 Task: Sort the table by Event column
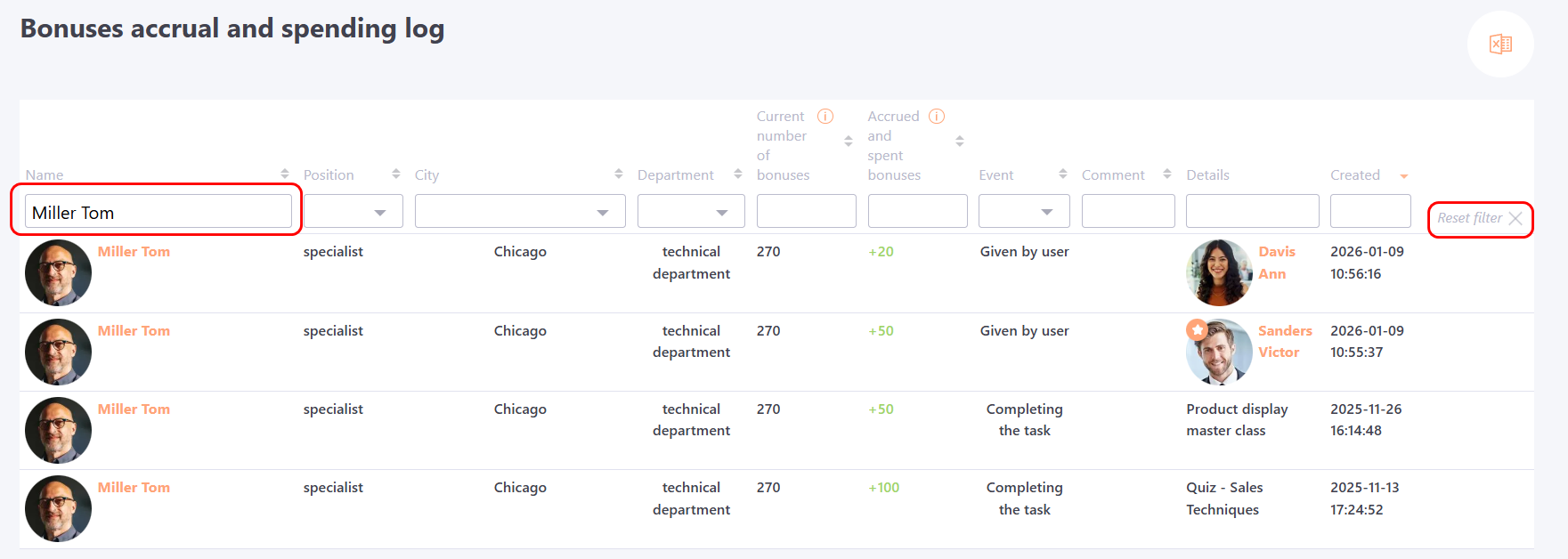[x=1062, y=174]
